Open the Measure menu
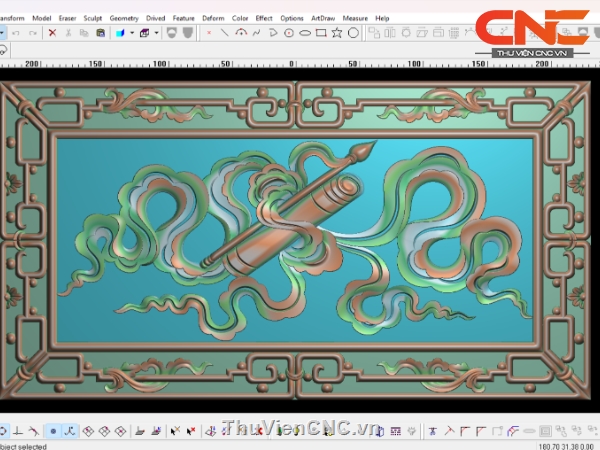600x450 pixels. [x=355, y=18]
